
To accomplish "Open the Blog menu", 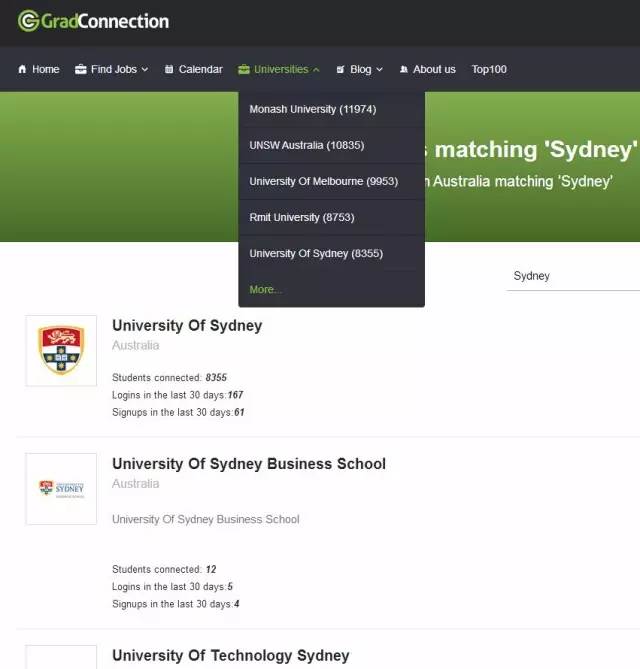I will point(361,69).
